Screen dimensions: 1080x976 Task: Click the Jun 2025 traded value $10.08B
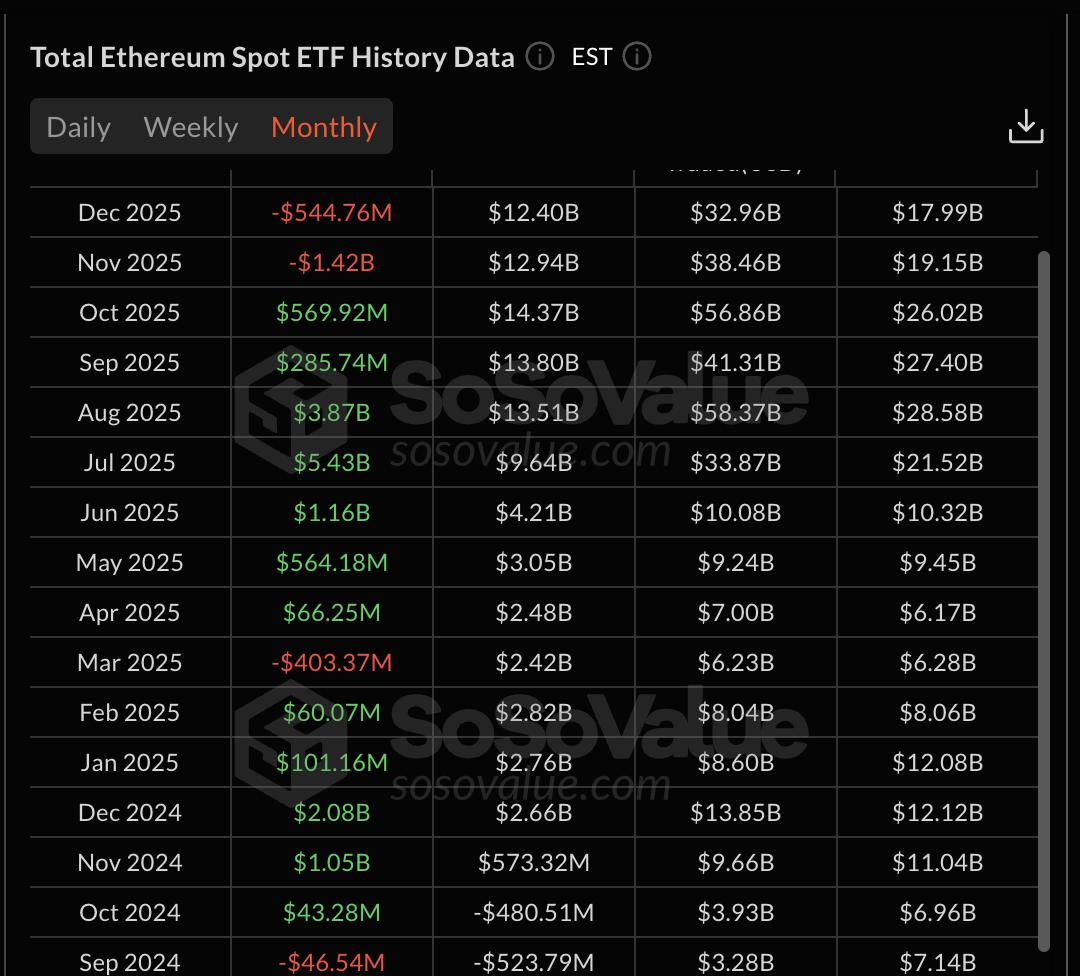(x=735, y=512)
